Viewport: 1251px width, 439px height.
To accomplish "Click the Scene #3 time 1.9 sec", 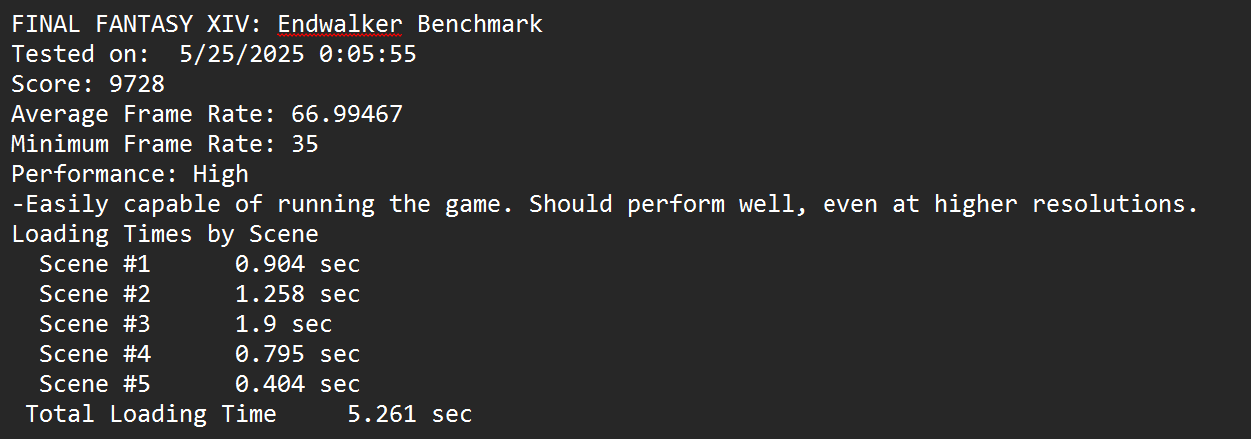I will [x=284, y=324].
